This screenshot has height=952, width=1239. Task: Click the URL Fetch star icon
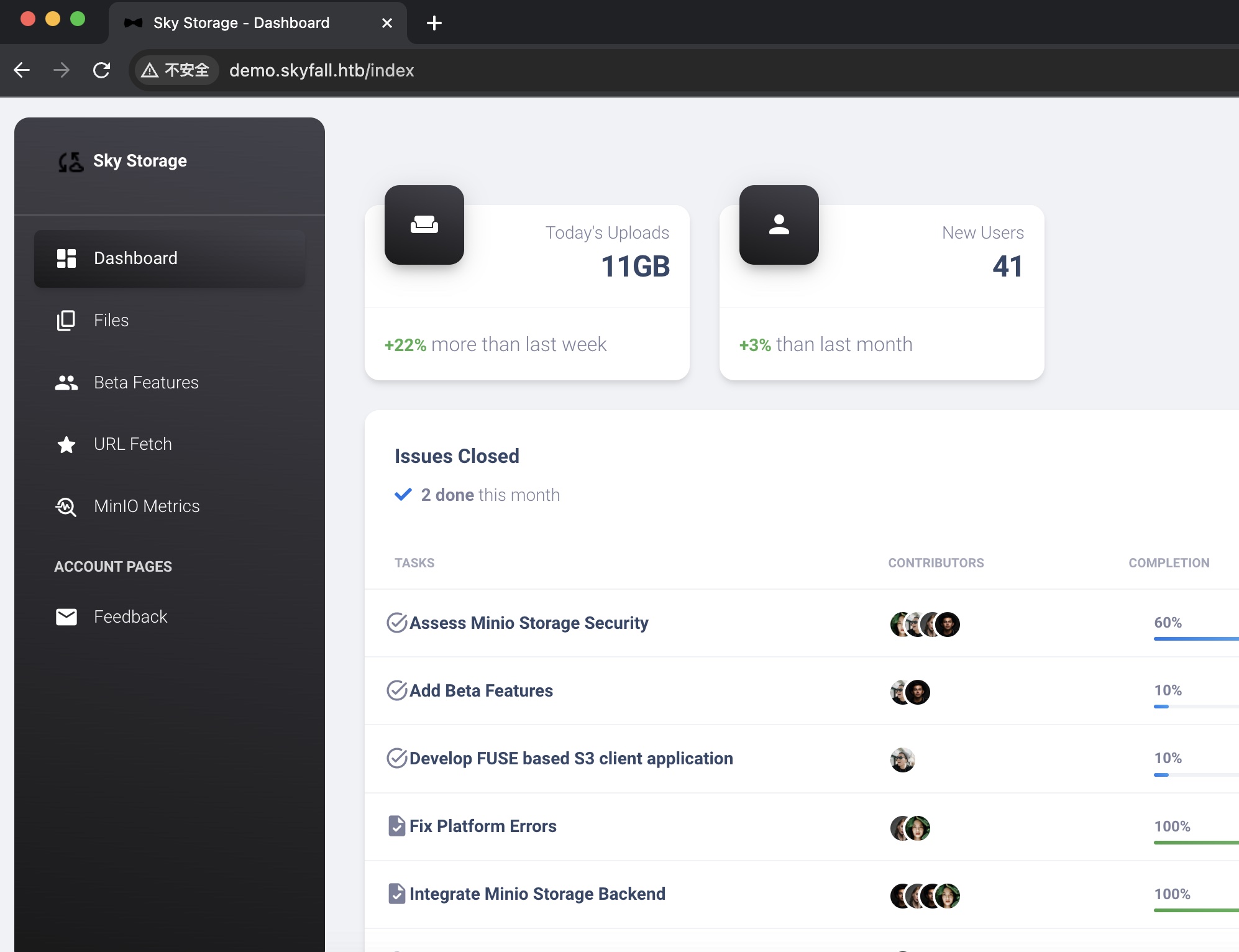click(66, 445)
